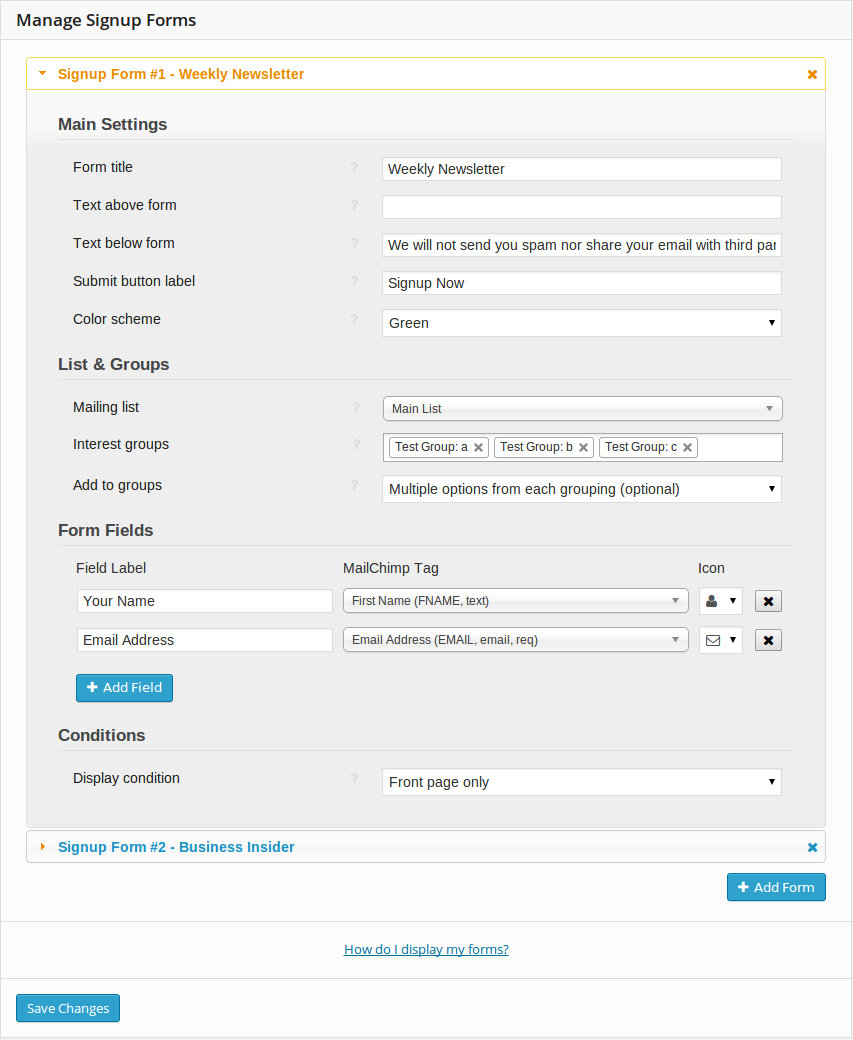Delete Signup Form #2 Business Insider
853x1040 pixels.
click(812, 847)
